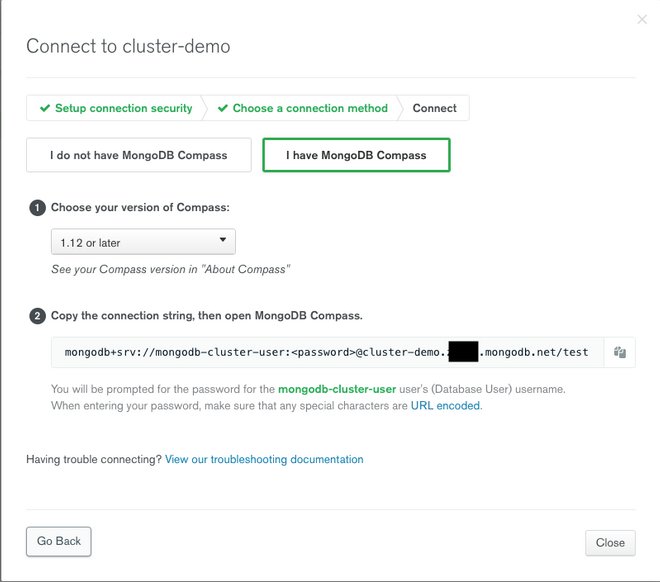Open the URL encoded link
This screenshot has width=660, height=582.
pos(445,406)
